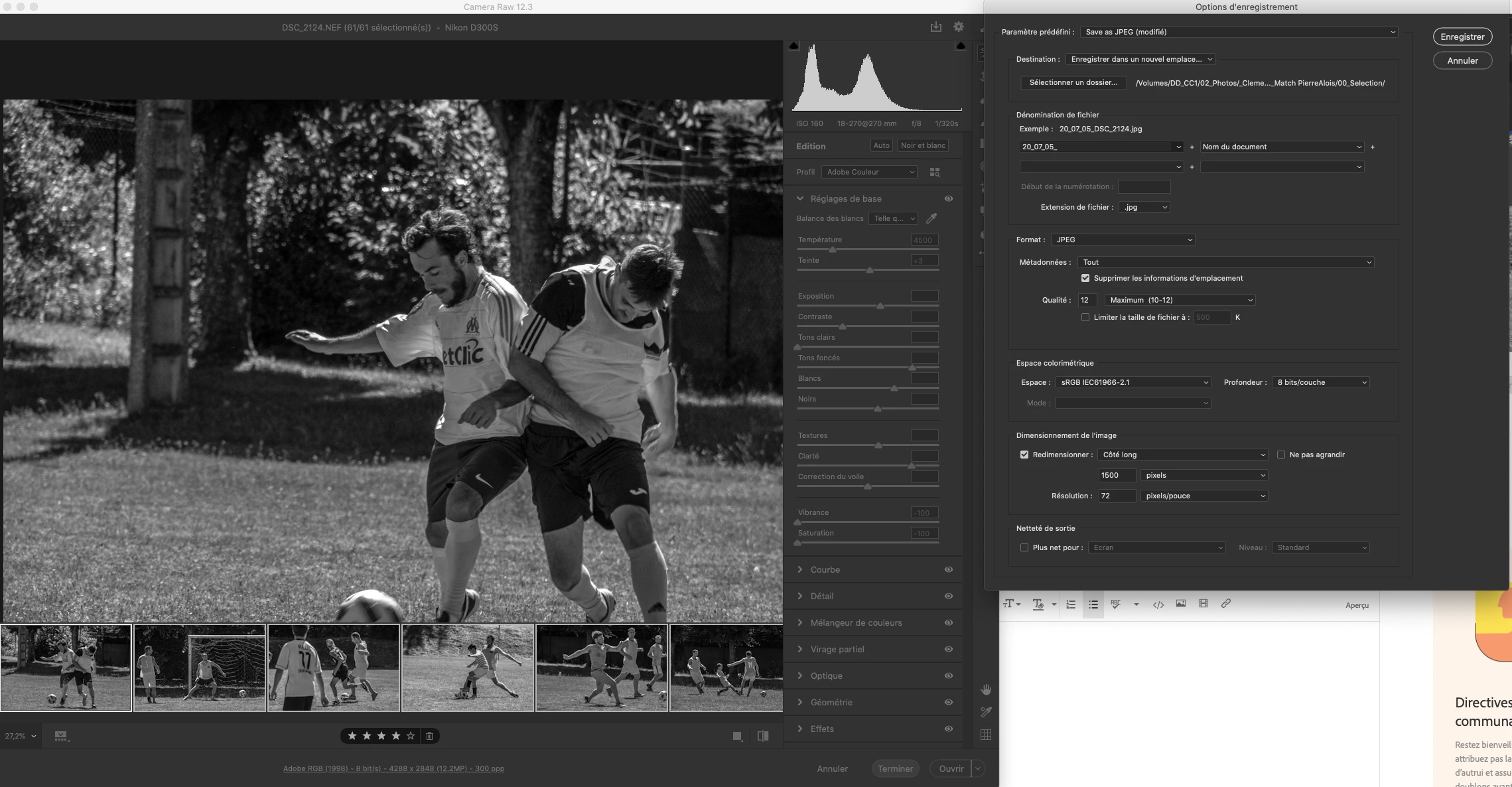
Task: Click the Enregistrer button
Action: pos(1462,36)
